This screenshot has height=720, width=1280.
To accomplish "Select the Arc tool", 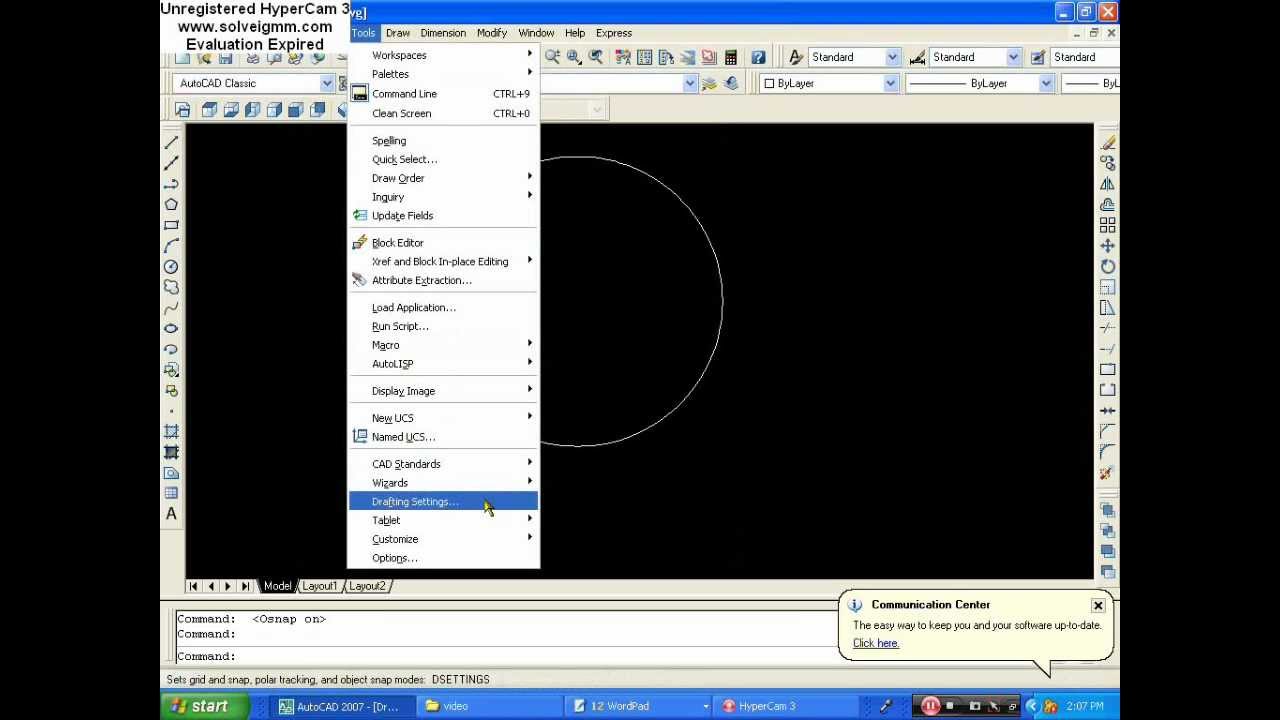I will click(171, 246).
